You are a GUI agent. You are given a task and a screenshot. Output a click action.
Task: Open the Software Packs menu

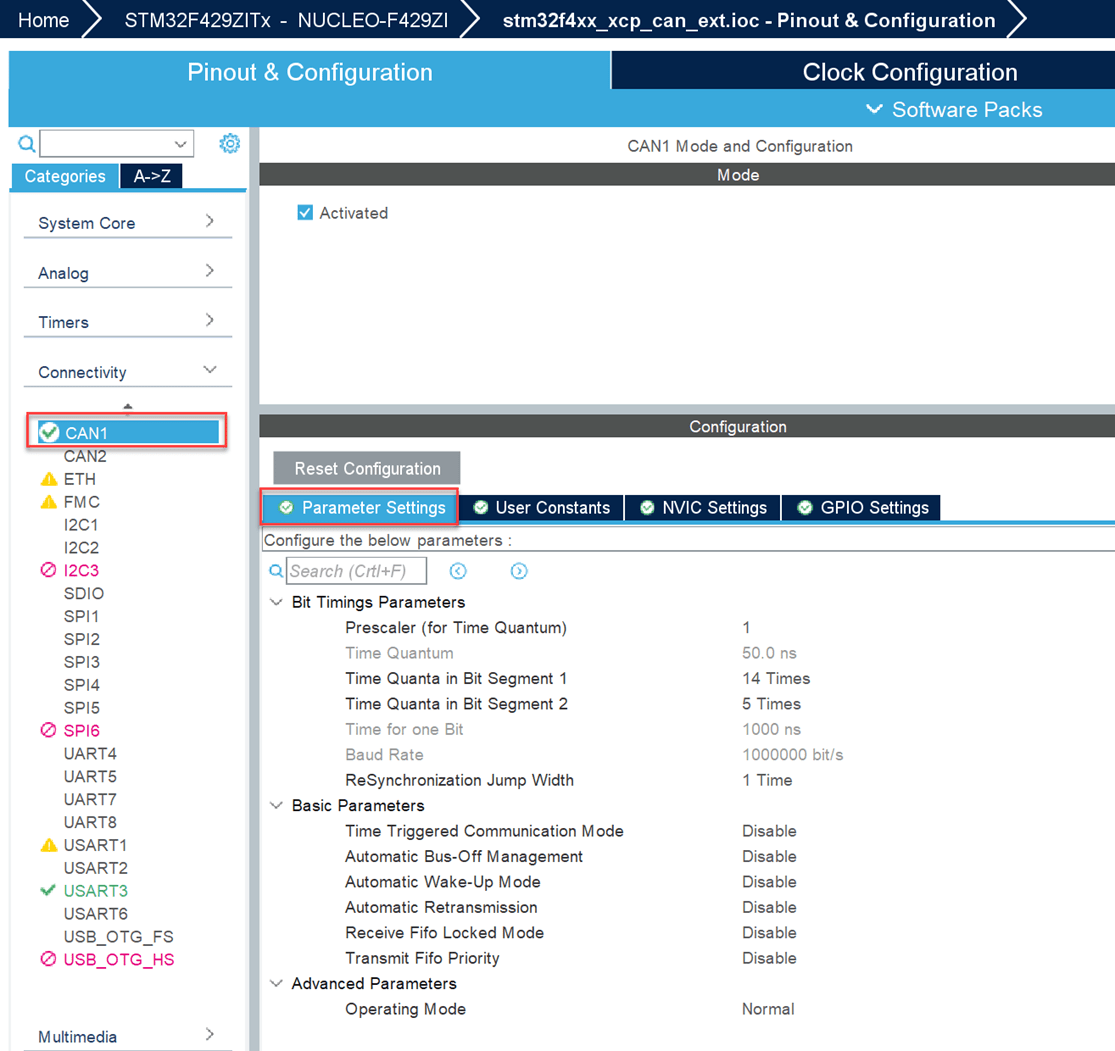pos(954,110)
